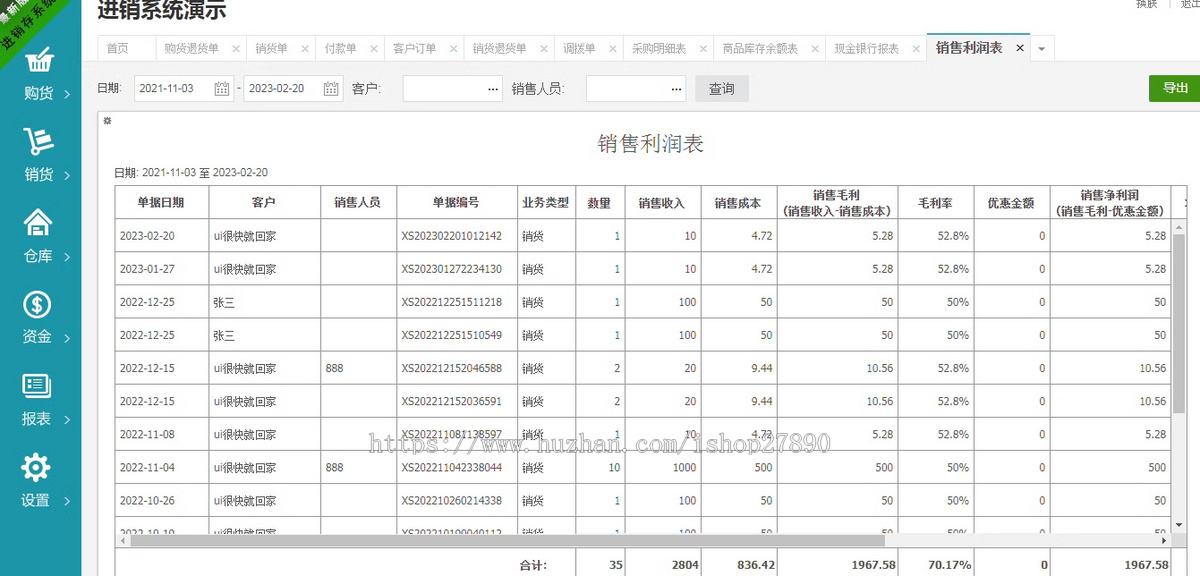Image resolution: width=1200 pixels, height=576 pixels.
Task: Click the green 导出 export button
Action: (x=1175, y=88)
